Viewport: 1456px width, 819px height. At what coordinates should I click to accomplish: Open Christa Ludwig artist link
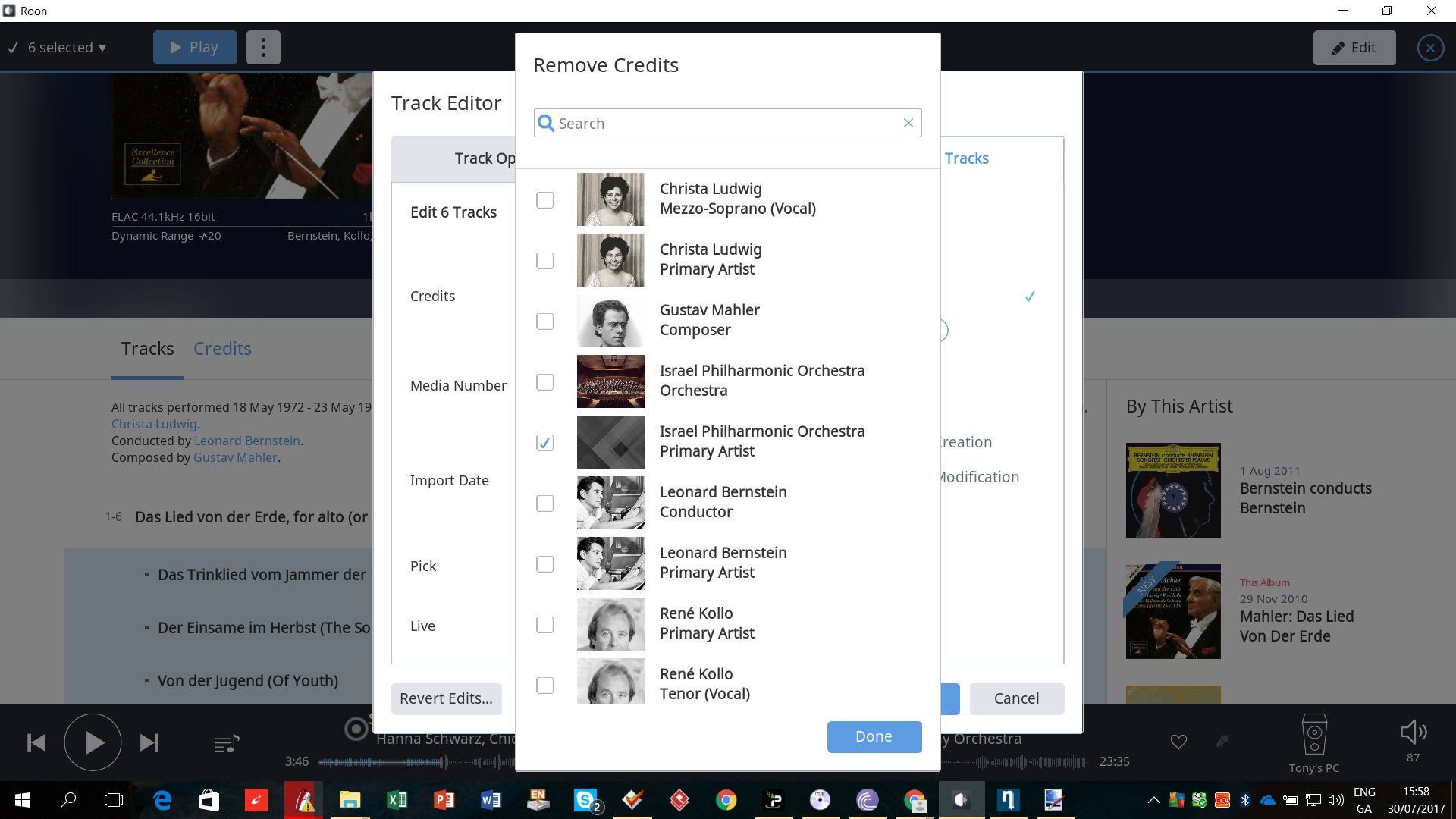[x=154, y=424]
